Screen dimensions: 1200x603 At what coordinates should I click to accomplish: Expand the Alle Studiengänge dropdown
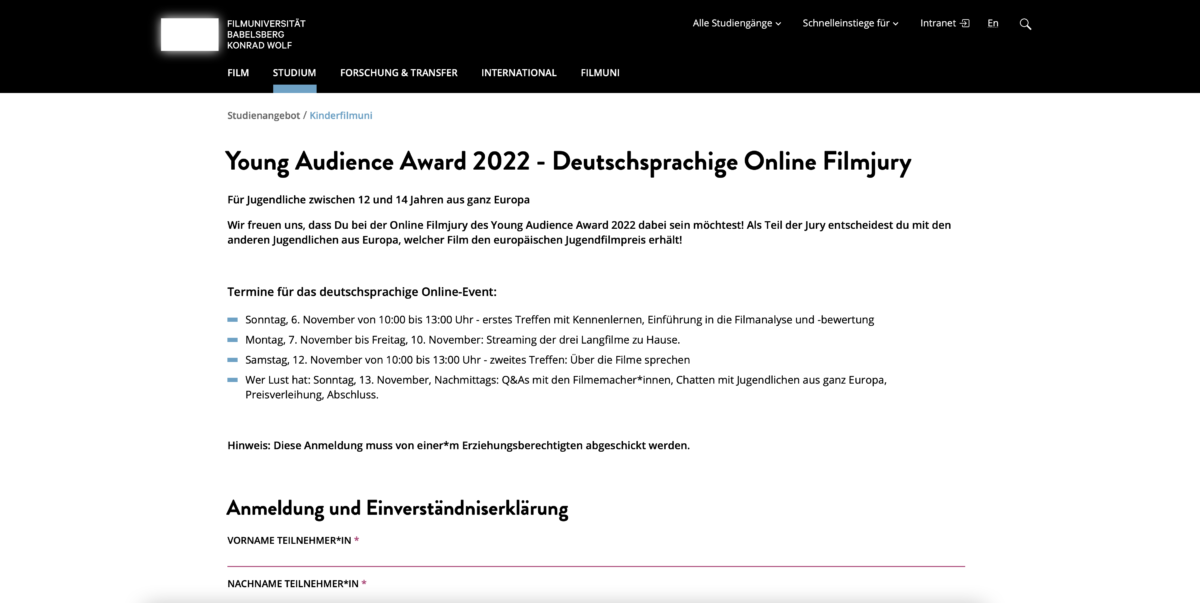tap(737, 23)
